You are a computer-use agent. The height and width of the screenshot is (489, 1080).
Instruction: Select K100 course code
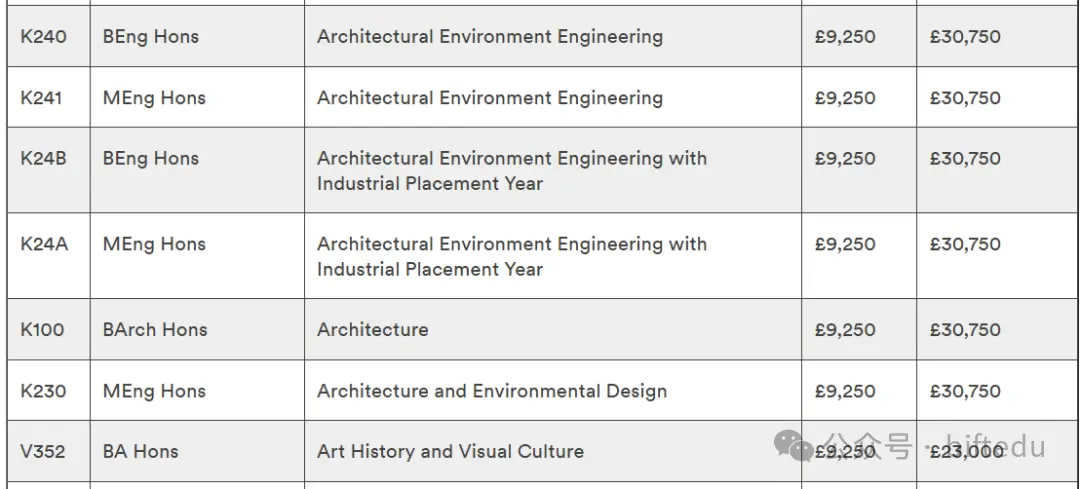(x=42, y=329)
